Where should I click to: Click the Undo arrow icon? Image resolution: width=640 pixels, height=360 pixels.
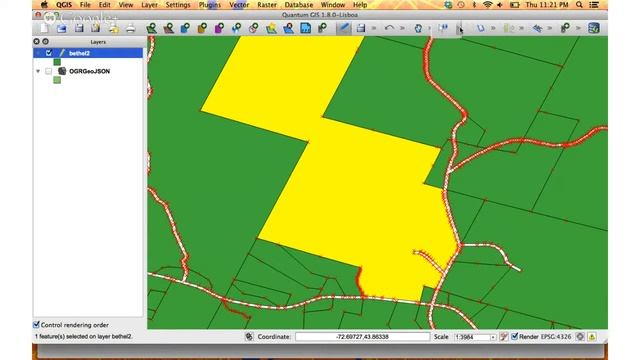(x=389, y=28)
